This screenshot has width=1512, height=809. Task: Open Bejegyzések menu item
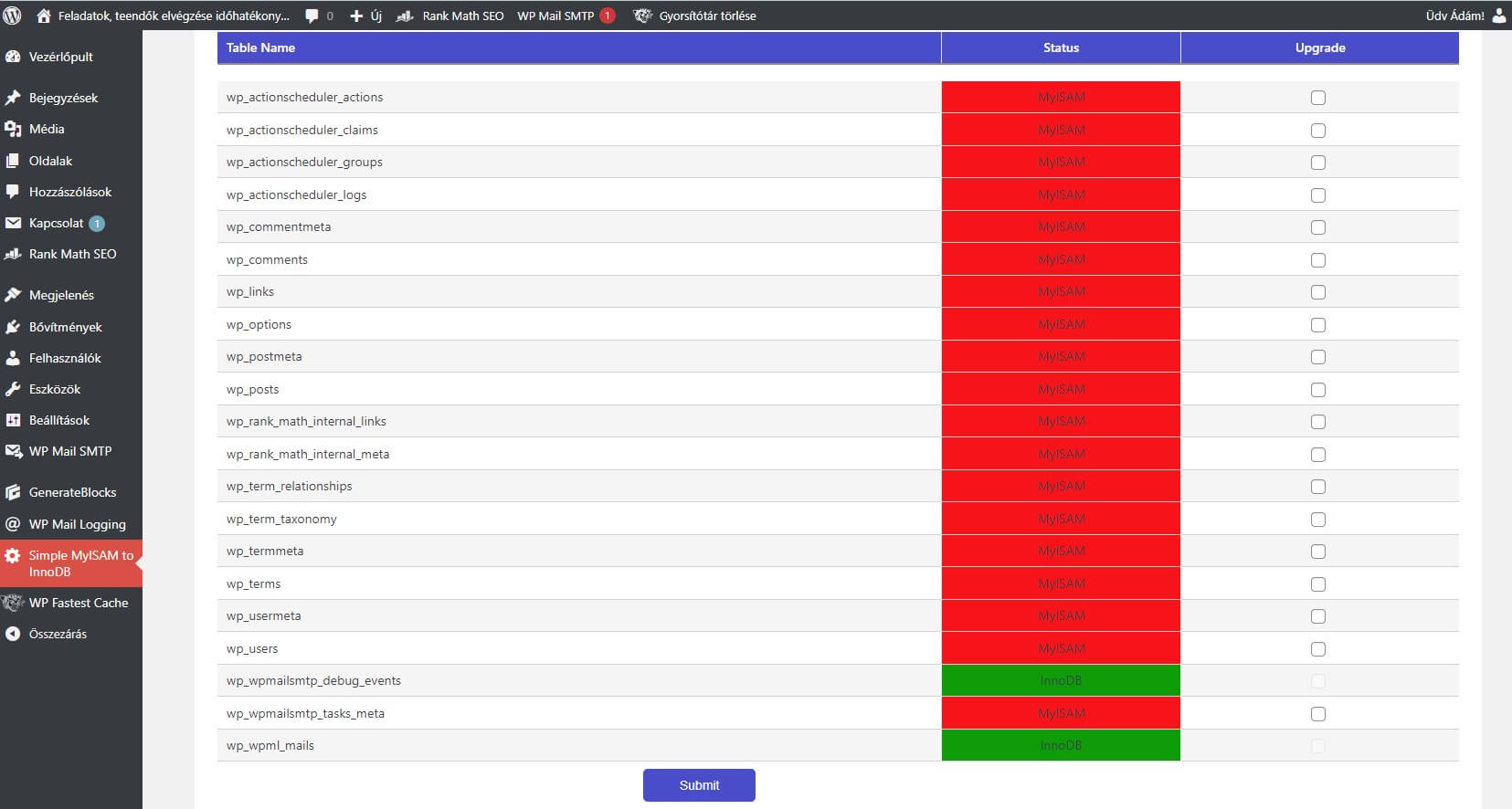pyautogui.click(x=63, y=98)
